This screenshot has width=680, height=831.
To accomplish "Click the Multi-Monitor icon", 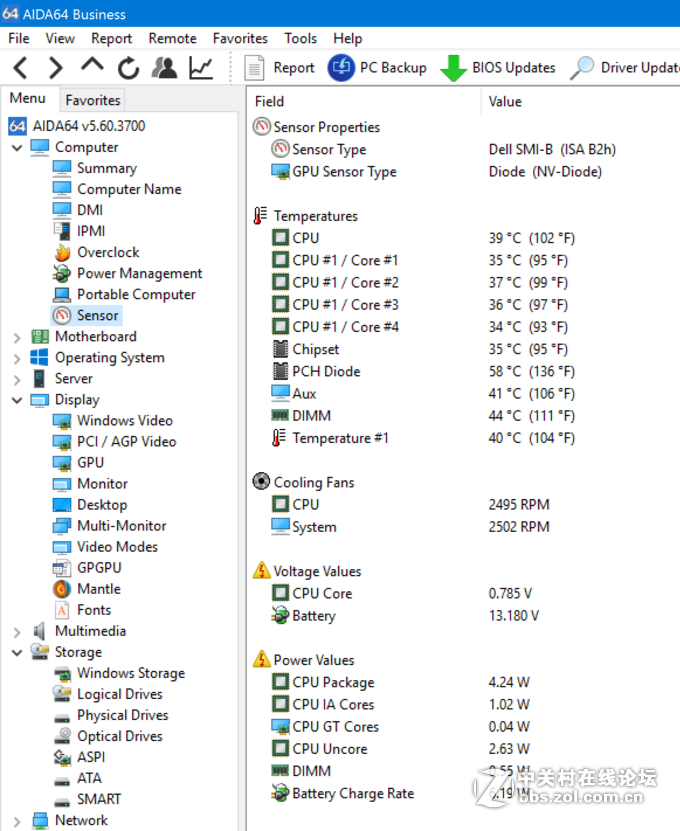I will (62, 526).
